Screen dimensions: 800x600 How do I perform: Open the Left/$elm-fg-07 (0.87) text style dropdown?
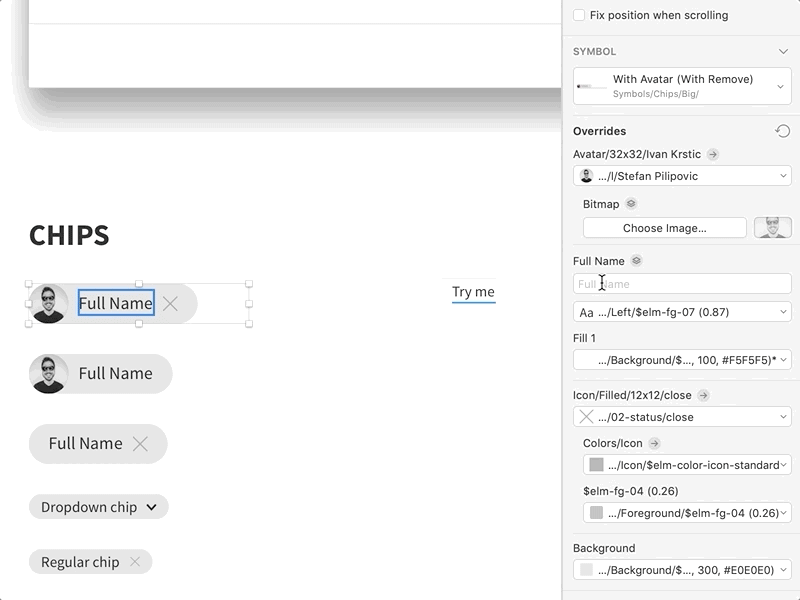(682, 312)
